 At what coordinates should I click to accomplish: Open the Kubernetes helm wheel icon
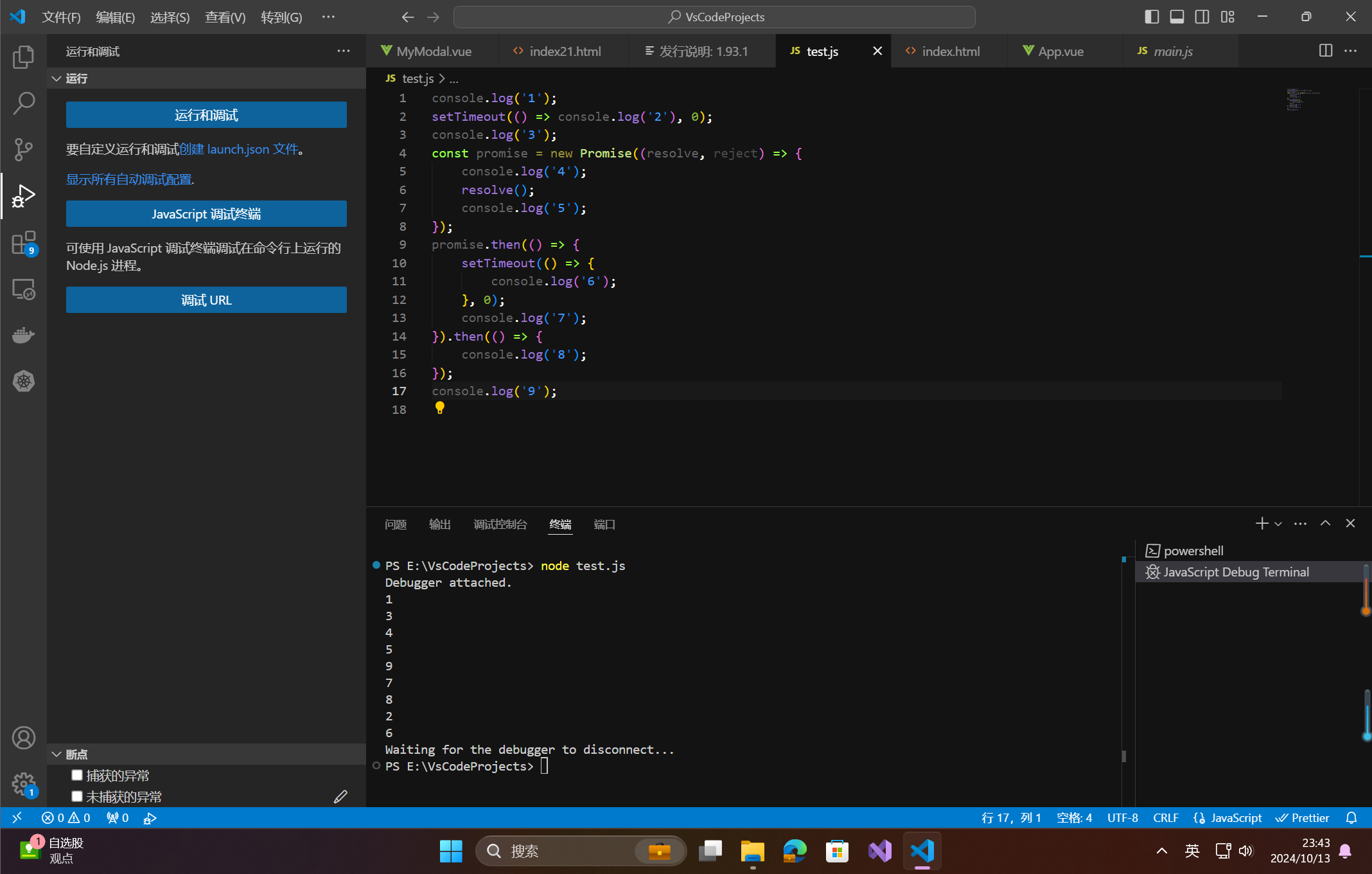[23, 381]
